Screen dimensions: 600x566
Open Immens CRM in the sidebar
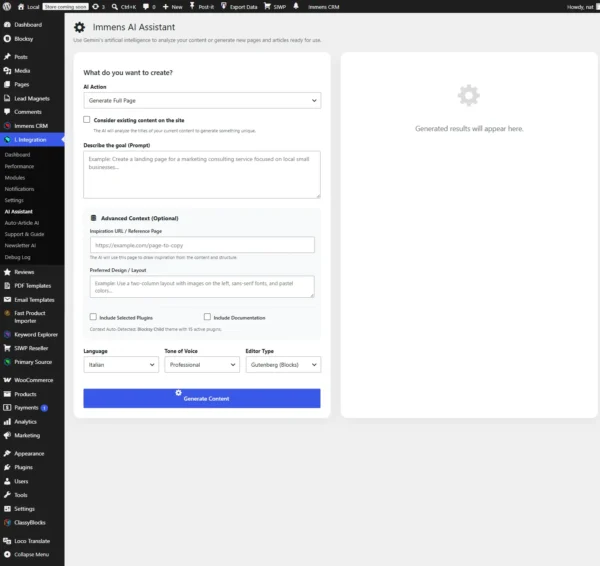(32, 126)
